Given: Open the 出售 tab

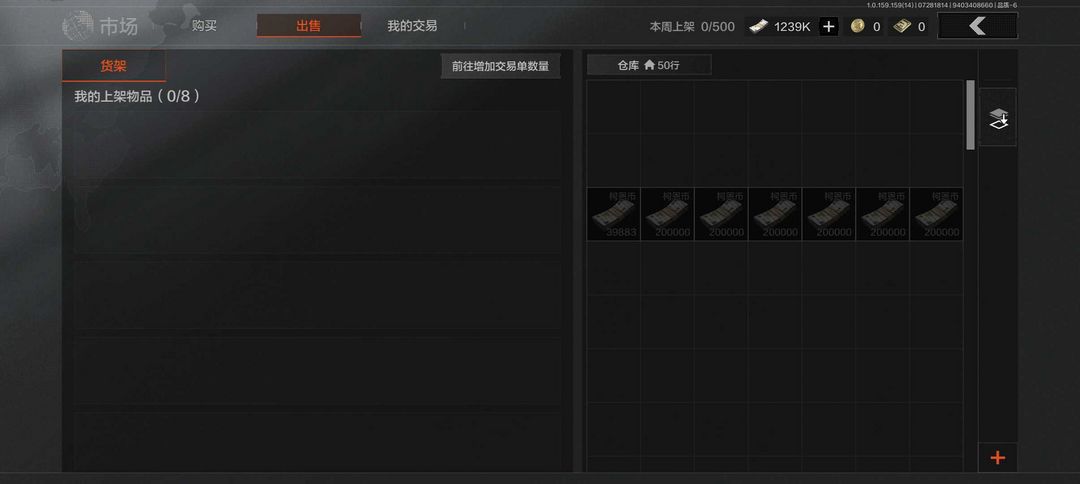Looking at the screenshot, I should (309, 26).
